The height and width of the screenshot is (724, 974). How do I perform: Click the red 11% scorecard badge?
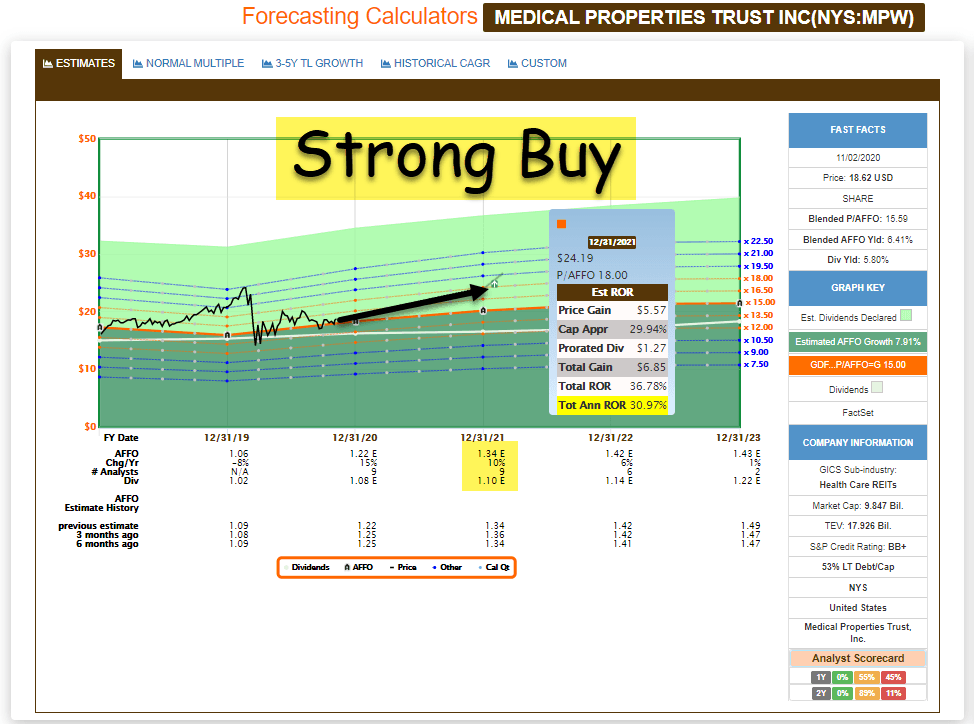click(x=893, y=693)
